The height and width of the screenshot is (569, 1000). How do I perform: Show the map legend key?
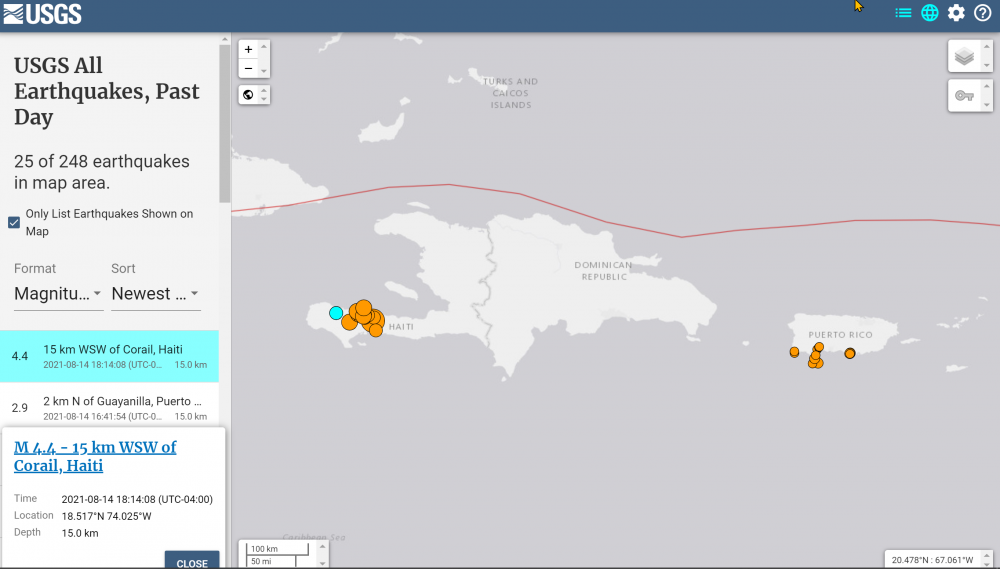coord(964,96)
